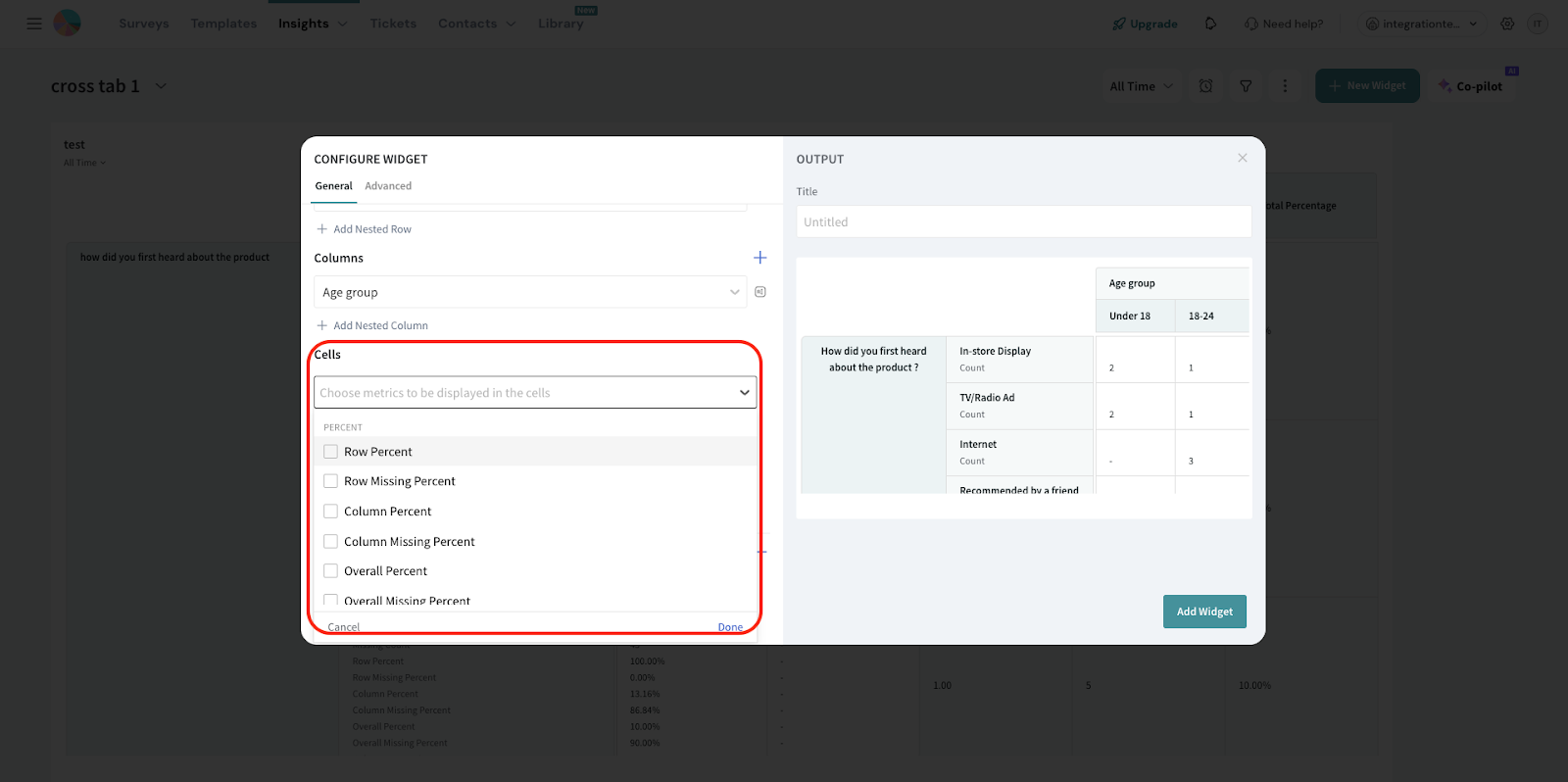Screen dimensions: 1568x782
Task: Check the Row Percent checkbox
Action: tap(331, 452)
